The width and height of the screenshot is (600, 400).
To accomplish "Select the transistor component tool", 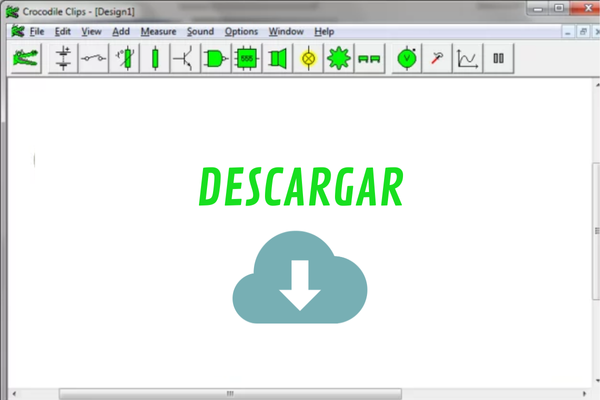I will point(185,58).
